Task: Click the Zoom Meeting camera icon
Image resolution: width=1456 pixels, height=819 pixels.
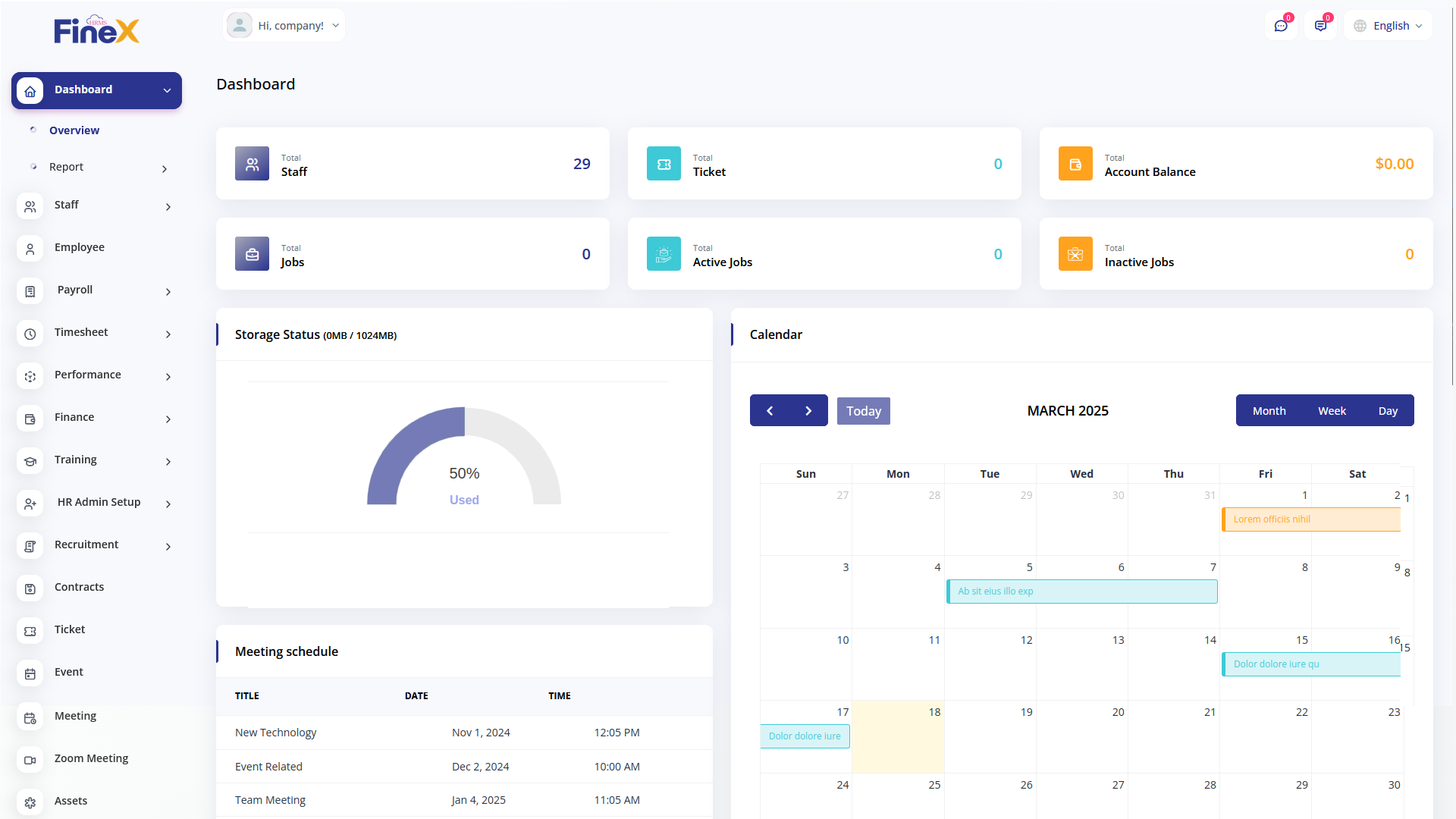Action: [30, 760]
